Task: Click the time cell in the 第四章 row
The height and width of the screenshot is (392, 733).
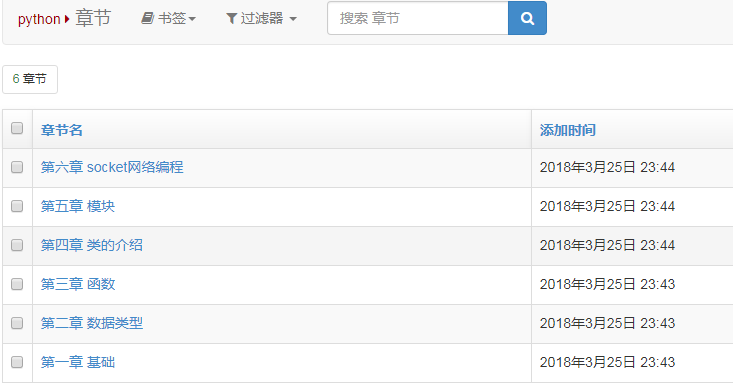Action: (x=632, y=246)
